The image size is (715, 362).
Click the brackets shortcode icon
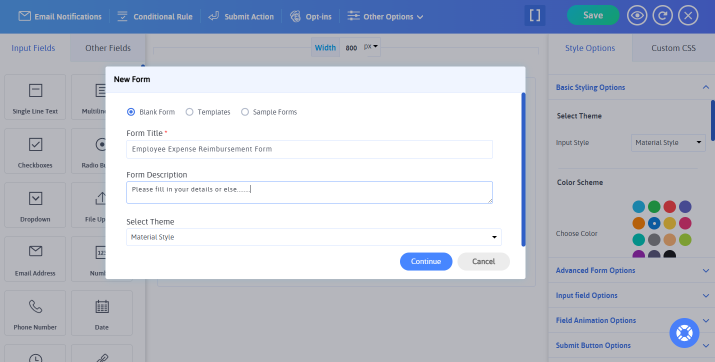point(535,16)
